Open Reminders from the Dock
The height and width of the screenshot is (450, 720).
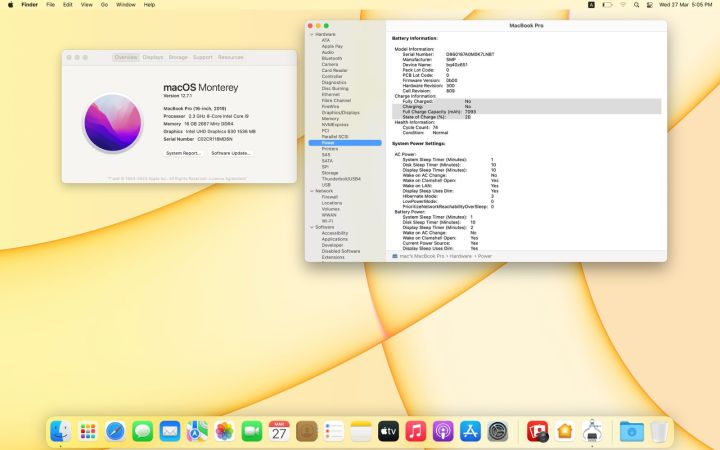(334, 431)
